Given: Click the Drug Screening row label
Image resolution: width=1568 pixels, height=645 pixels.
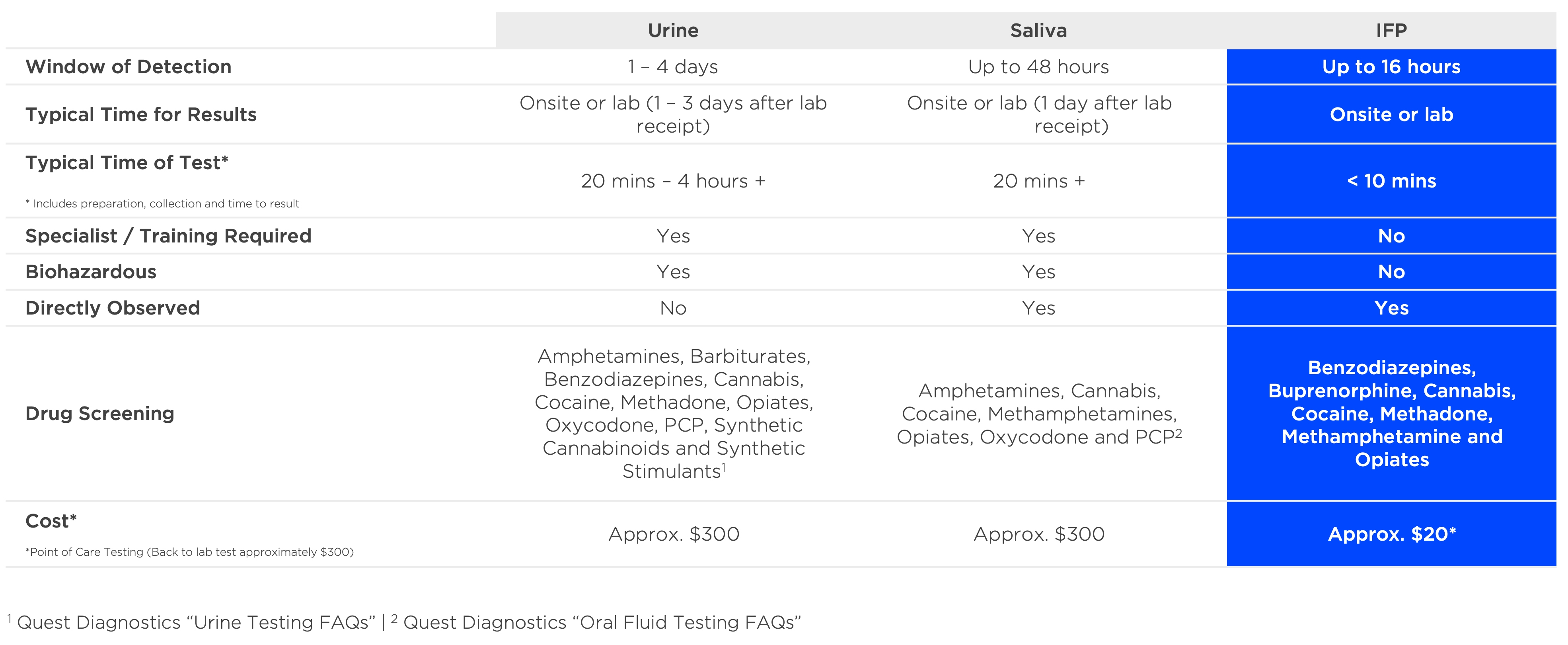Looking at the screenshot, I should 100,414.
